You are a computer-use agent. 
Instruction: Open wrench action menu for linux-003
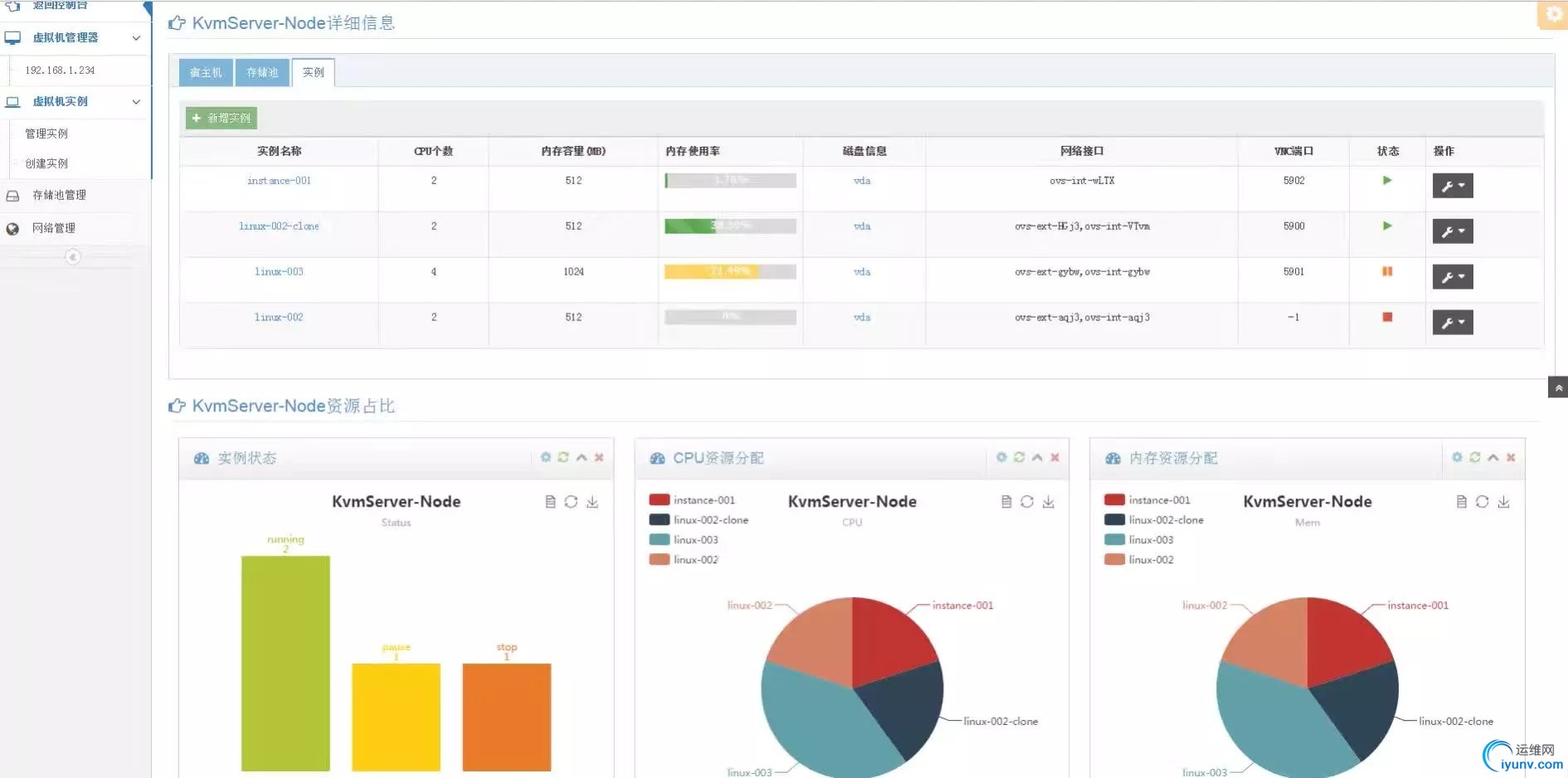coord(1453,276)
